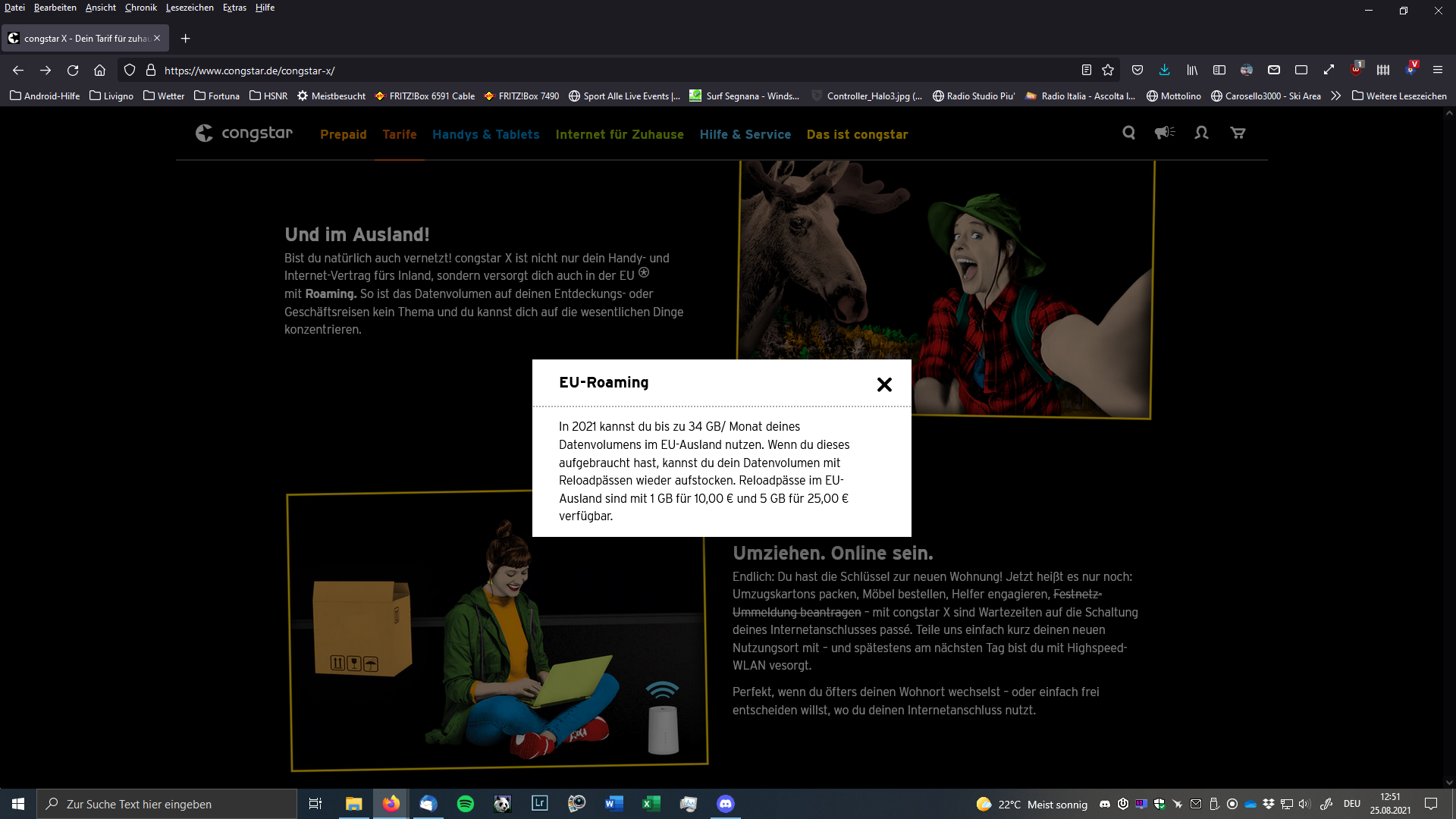Open Spotify from the taskbar
The width and height of the screenshot is (1456, 819).
466,804
